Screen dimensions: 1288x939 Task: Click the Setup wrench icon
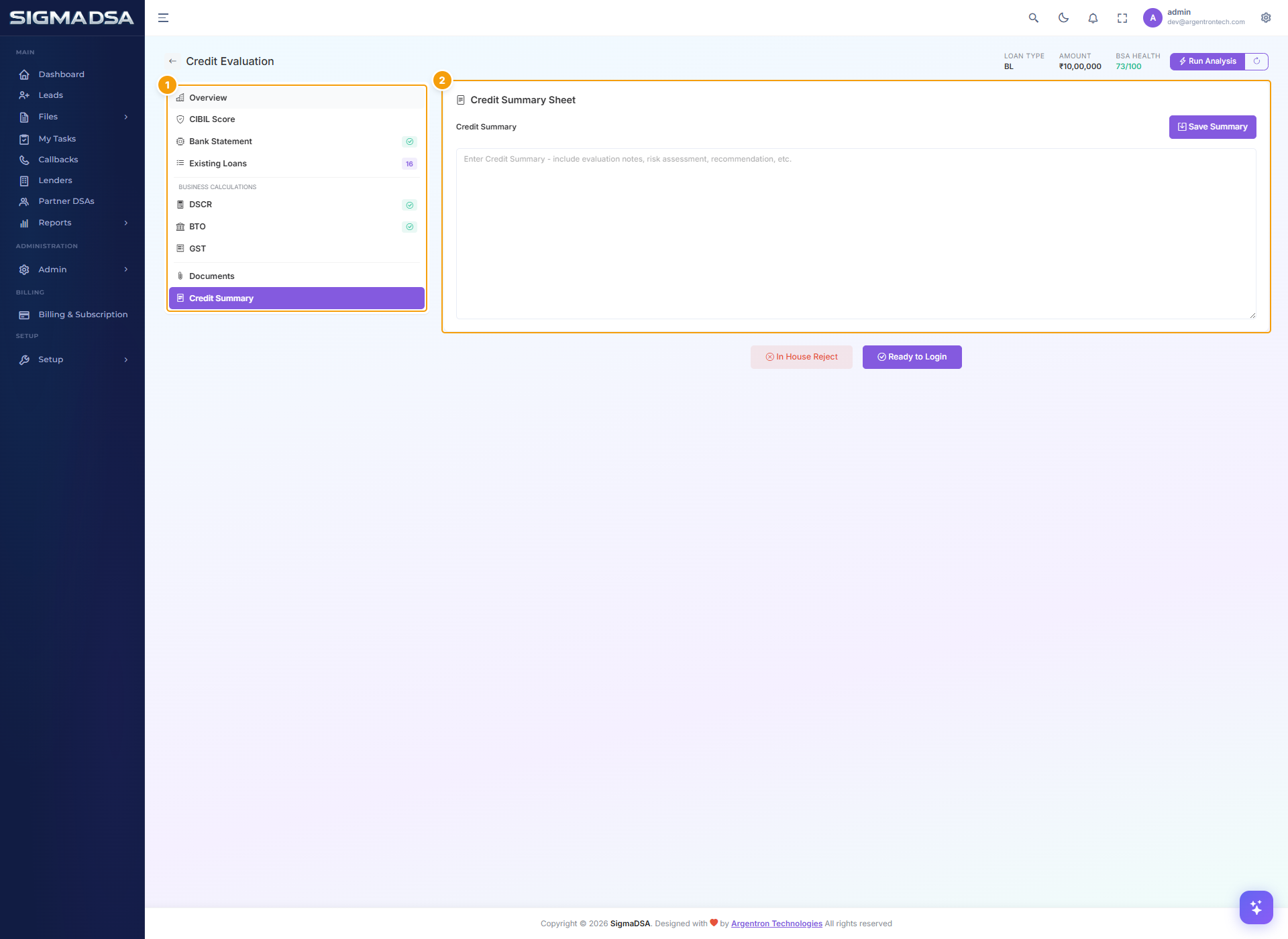pos(24,360)
